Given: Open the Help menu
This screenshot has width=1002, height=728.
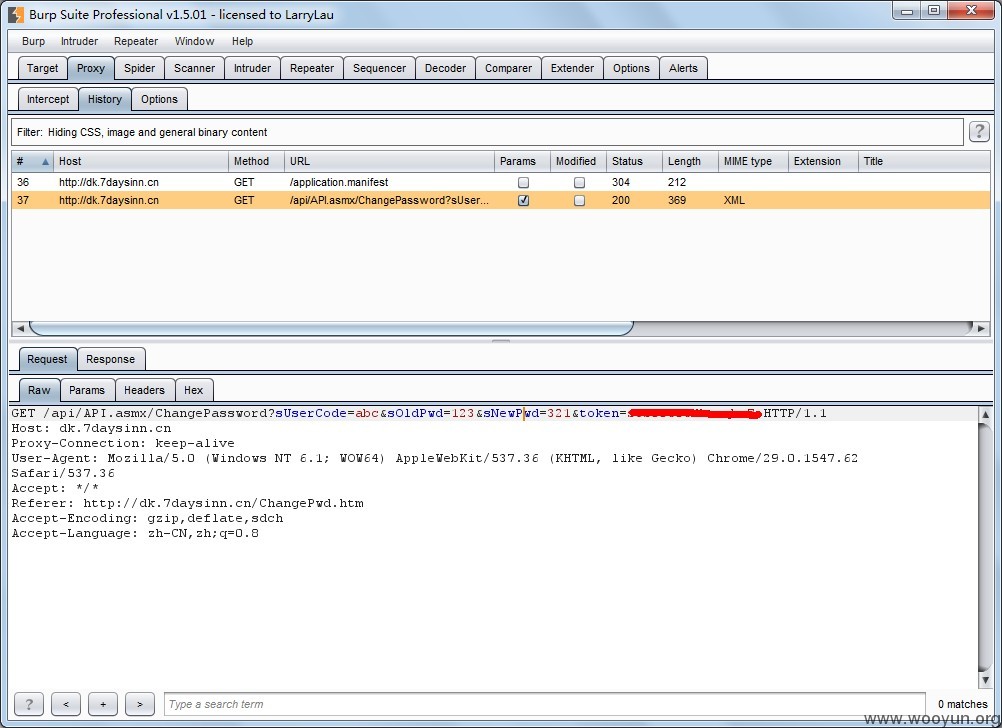Looking at the screenshot, I should tap(242, 41).
